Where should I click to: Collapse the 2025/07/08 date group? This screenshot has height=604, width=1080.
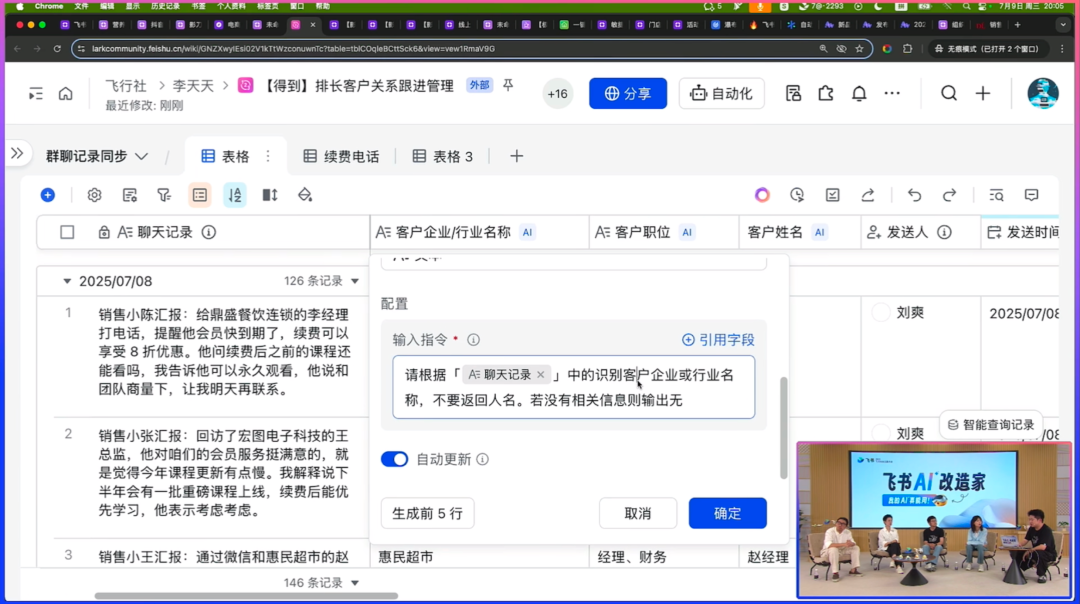click(x=67, y=282)
